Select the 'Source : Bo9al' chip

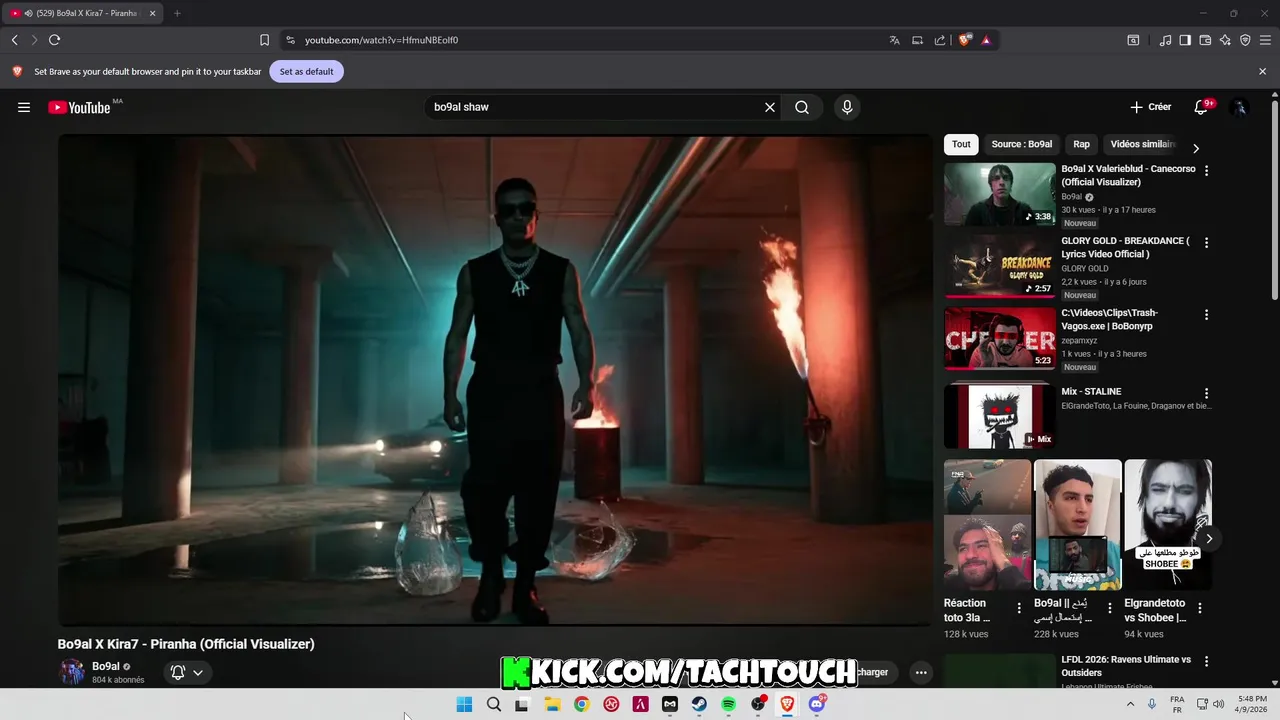[1021, 144]
